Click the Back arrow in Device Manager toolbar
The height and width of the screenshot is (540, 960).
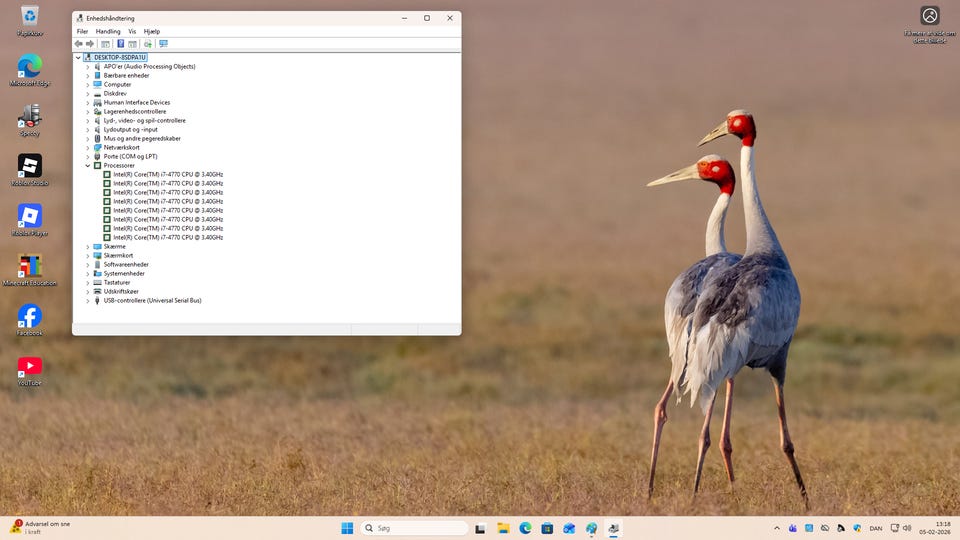tap(78, 43)
